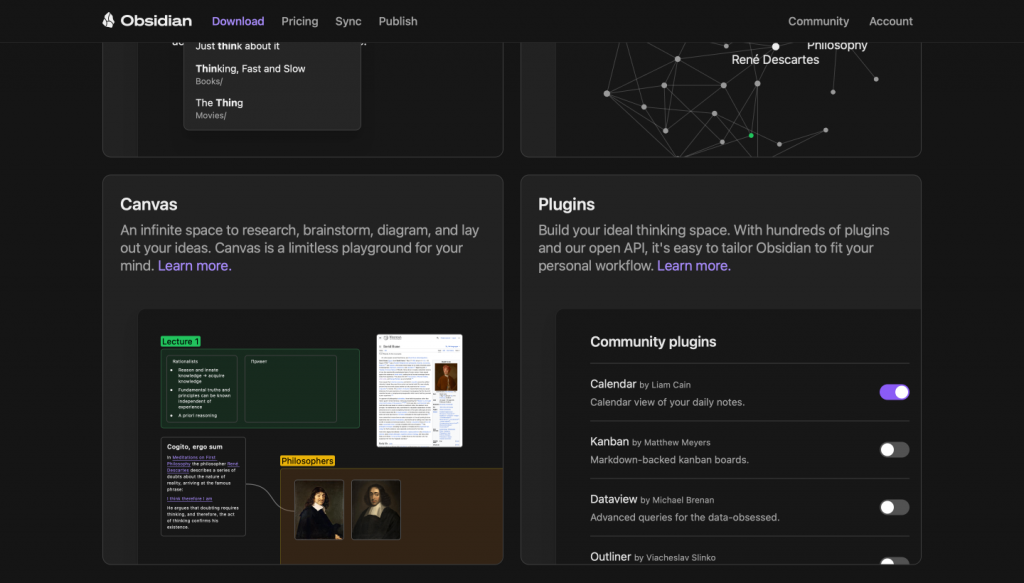Follow Learn more link in Canvas section
This screenshot has height=583, width=1024.
195,266
